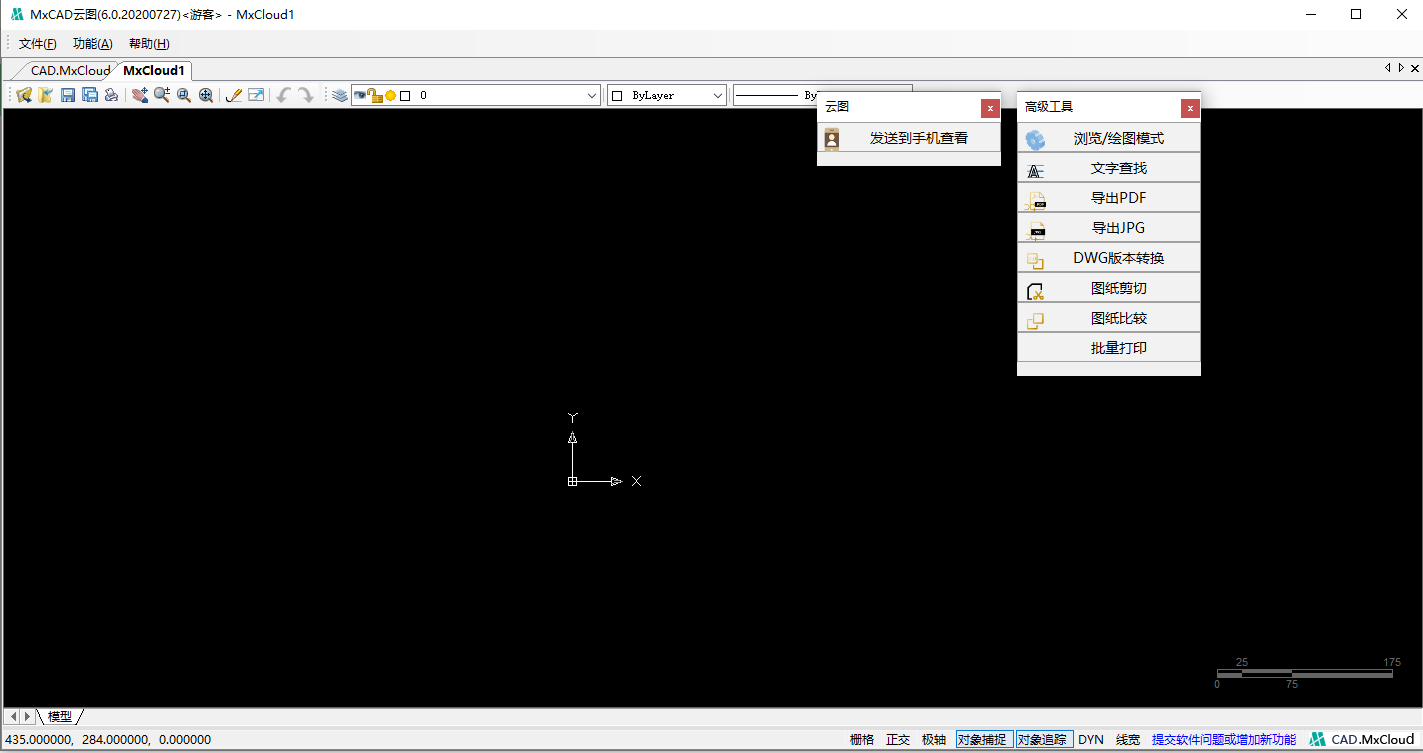Toggle 对象追踪 object tracking in status bar
Screen dimensions: 1423x753
[1044, 740]
